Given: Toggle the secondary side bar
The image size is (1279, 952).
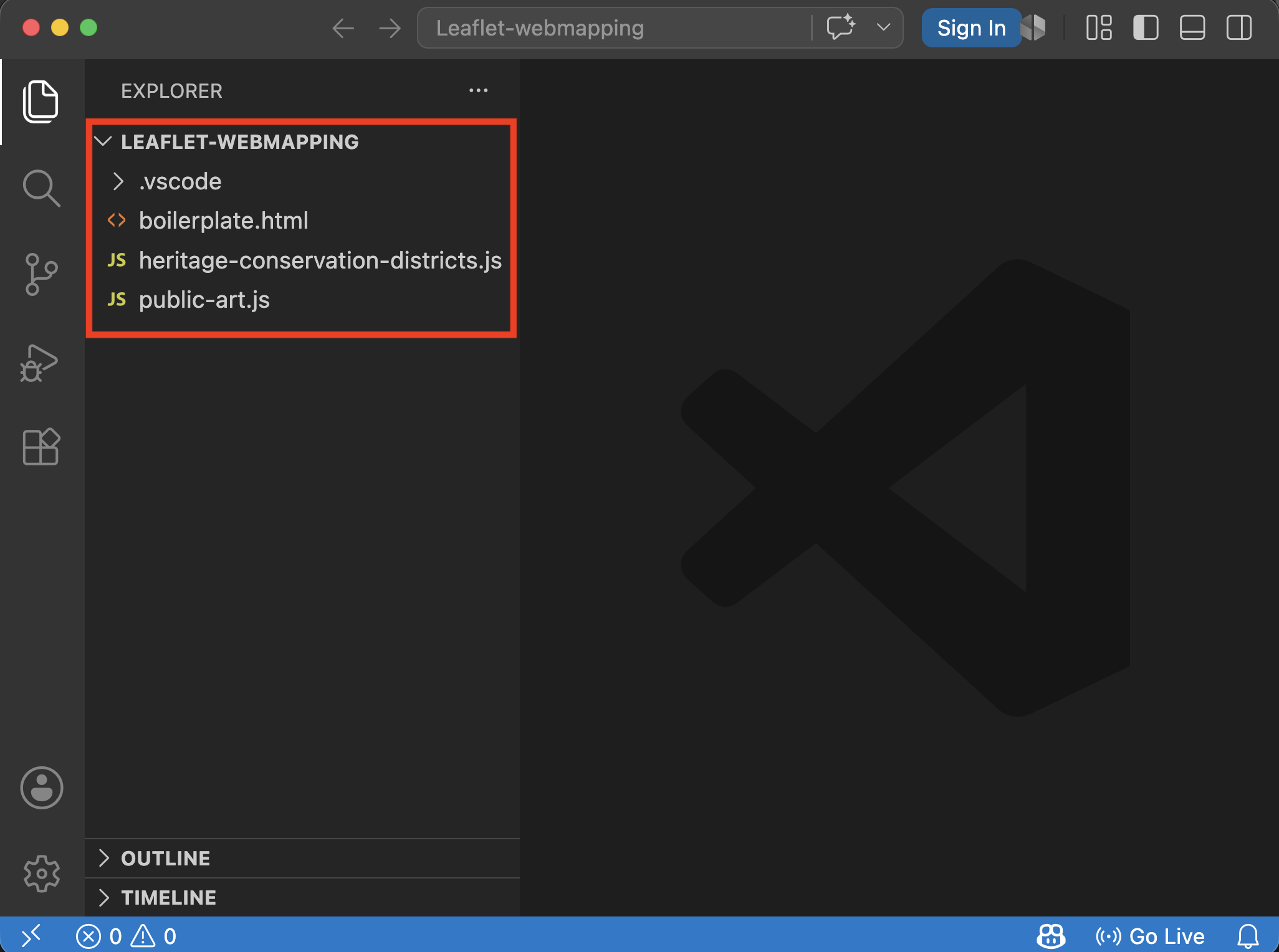Looking at the screenshot, I should pos(1239,28).
